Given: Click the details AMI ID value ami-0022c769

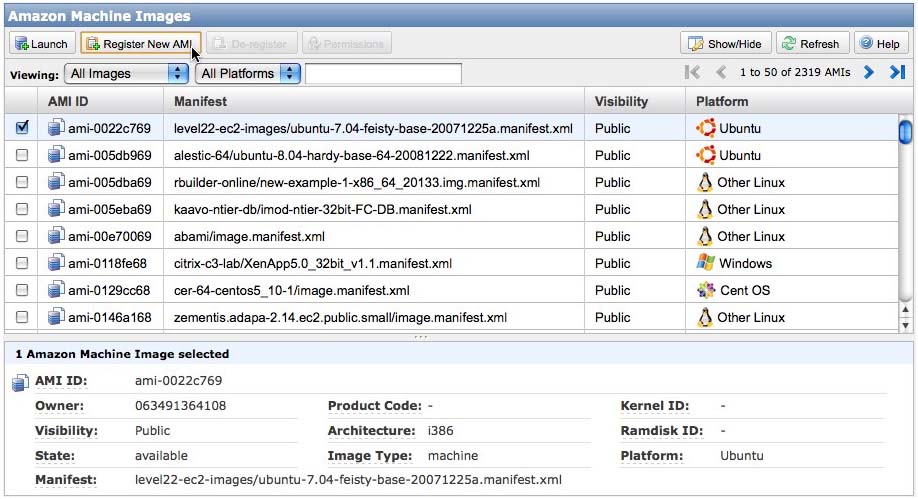Looking at the screenshot, I should pos(179,381).
